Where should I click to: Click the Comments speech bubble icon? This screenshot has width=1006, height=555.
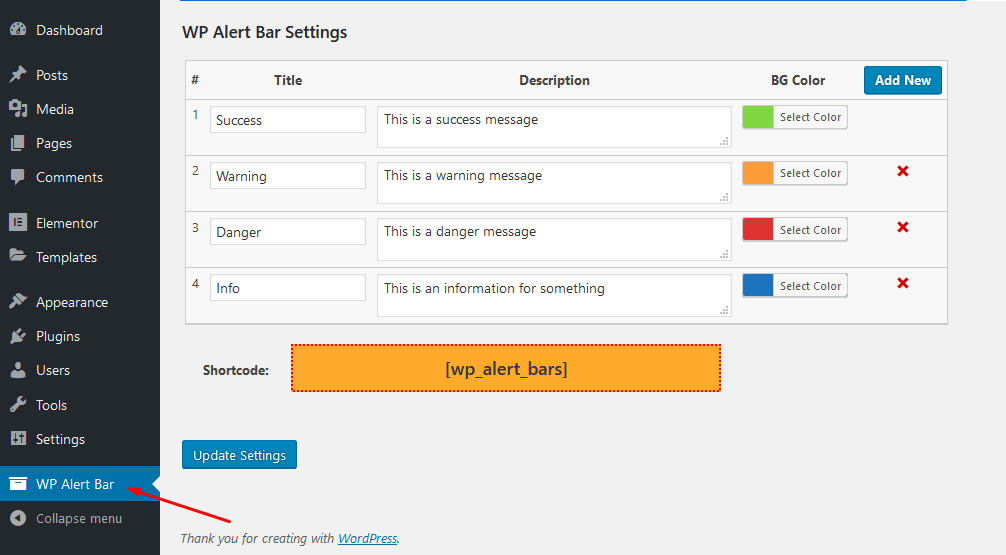(x=18, y=177)
